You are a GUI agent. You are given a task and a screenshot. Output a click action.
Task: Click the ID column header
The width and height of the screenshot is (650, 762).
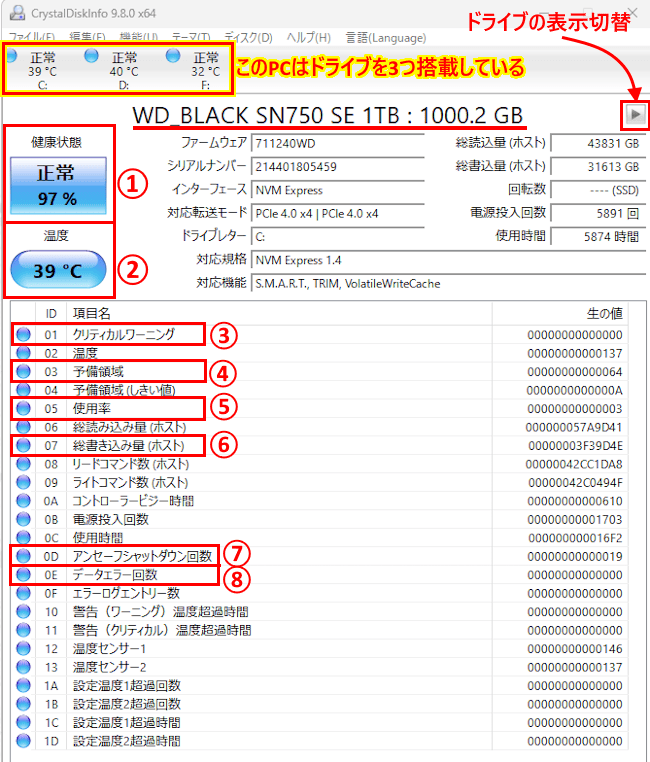click(x=51, y=313)
